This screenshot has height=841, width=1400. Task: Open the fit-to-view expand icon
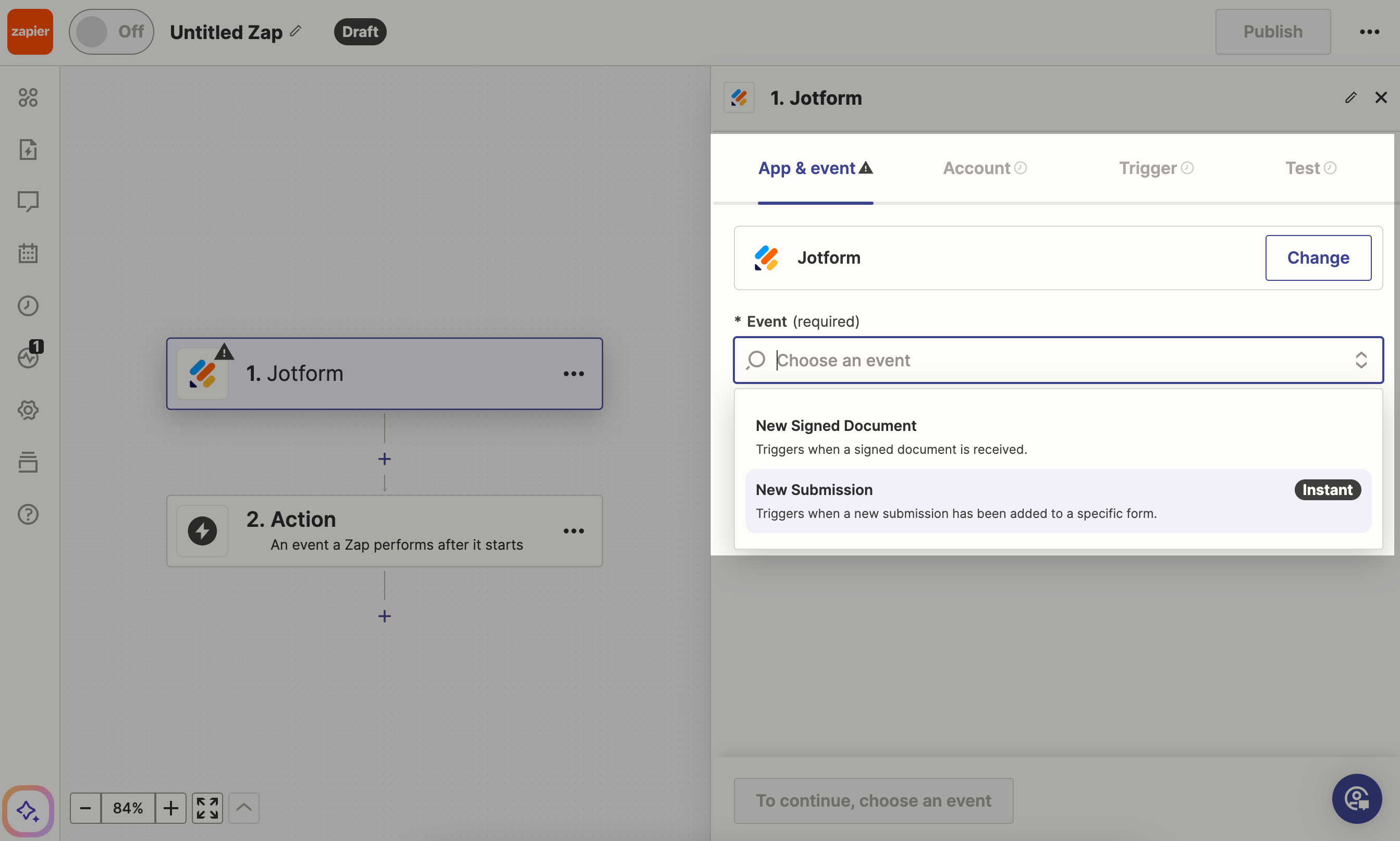tap(207, 808)
